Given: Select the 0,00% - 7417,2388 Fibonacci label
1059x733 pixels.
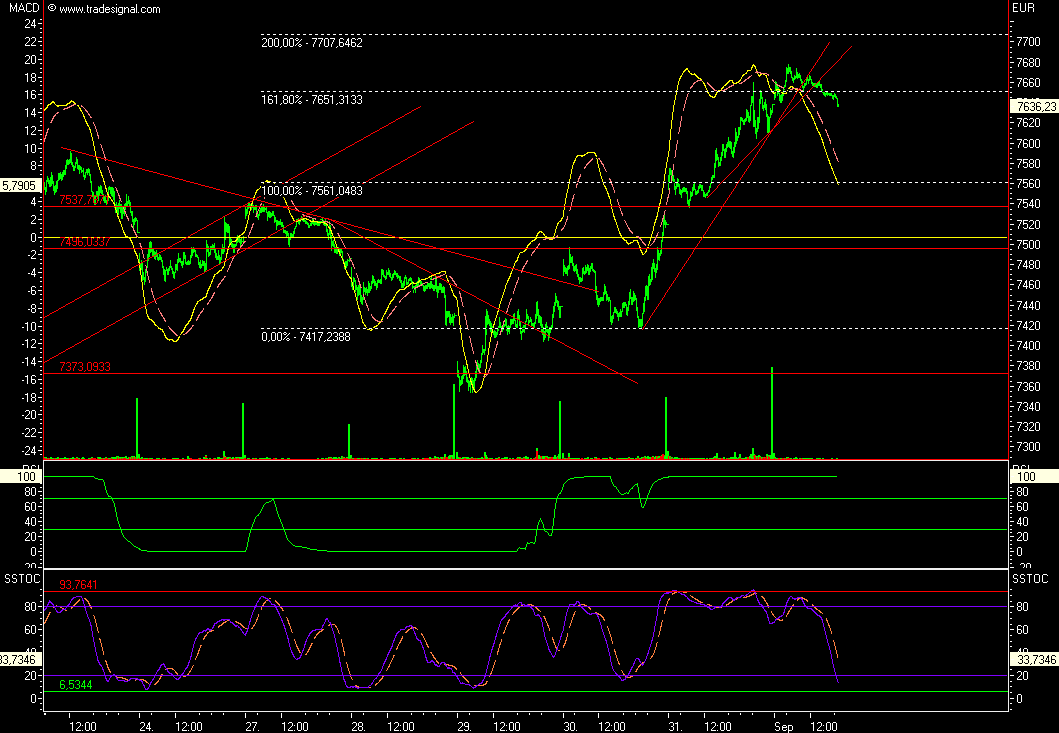Looking at the screenshot, I should pyautogui.click(x=305, y=336).
